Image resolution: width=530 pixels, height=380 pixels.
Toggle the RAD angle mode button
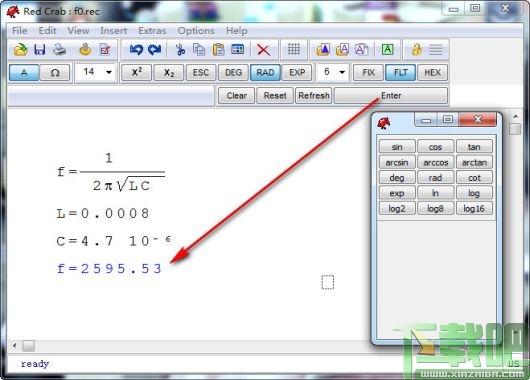click(265, 72)
